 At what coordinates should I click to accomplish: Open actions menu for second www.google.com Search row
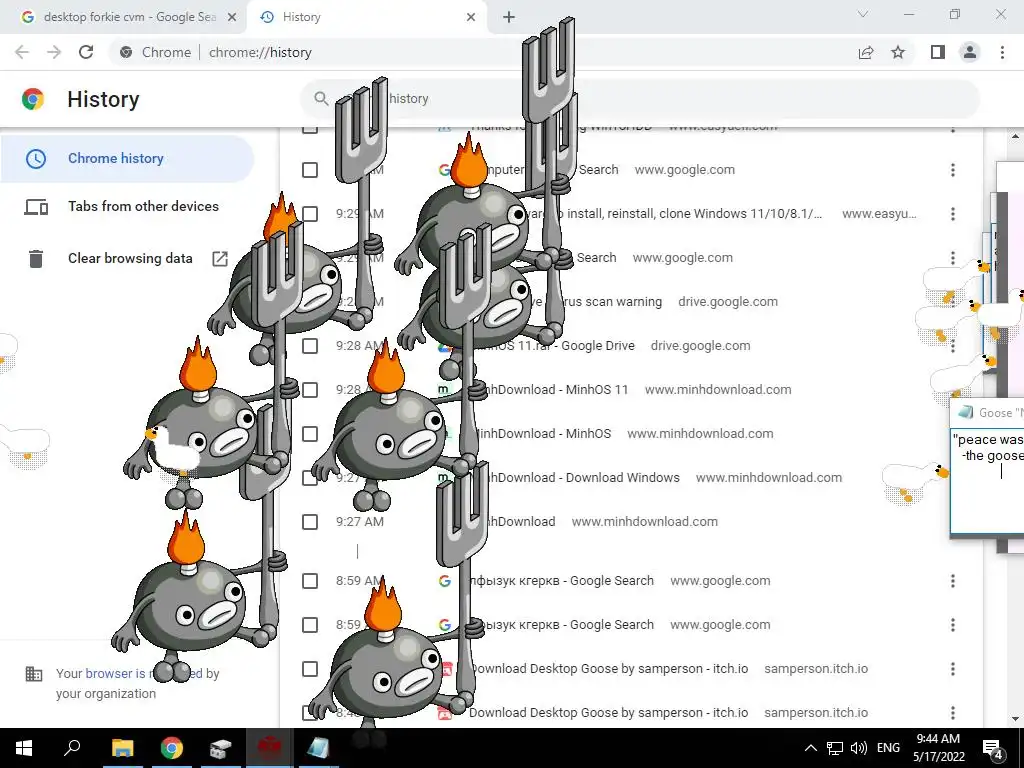point(953,258)
